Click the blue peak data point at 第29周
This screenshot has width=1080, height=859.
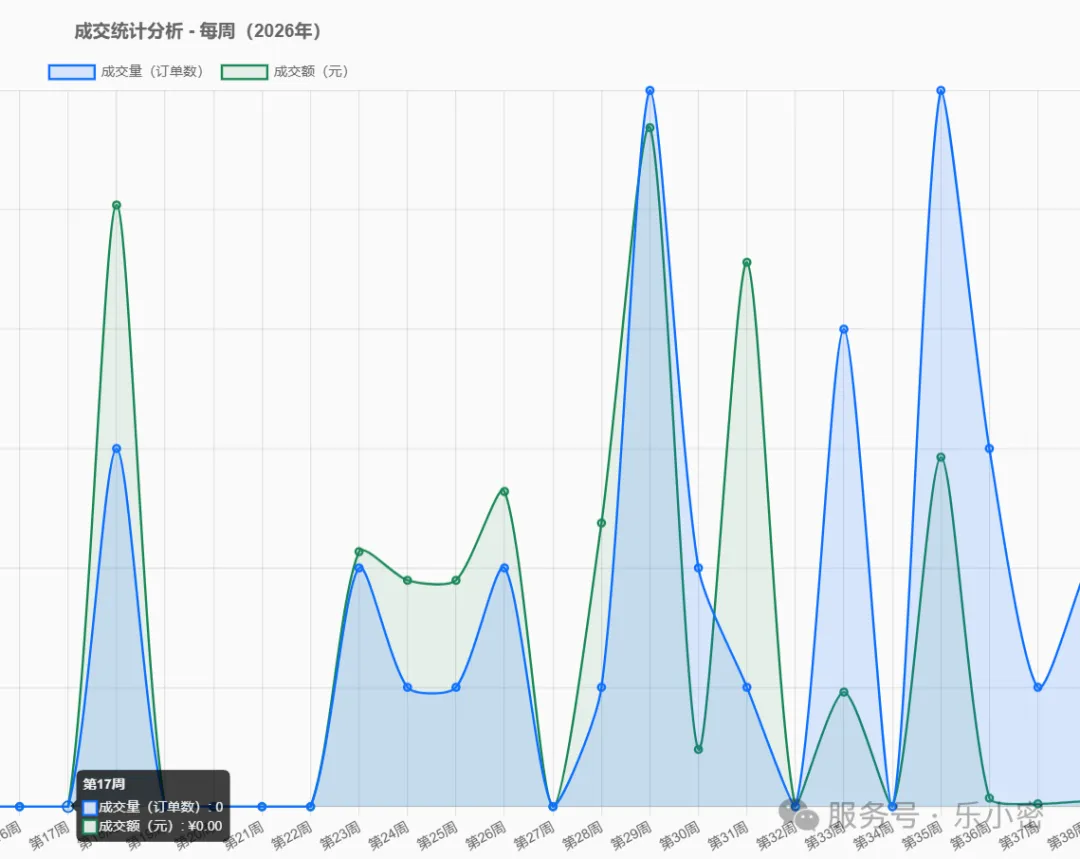(x=650, y=90)
